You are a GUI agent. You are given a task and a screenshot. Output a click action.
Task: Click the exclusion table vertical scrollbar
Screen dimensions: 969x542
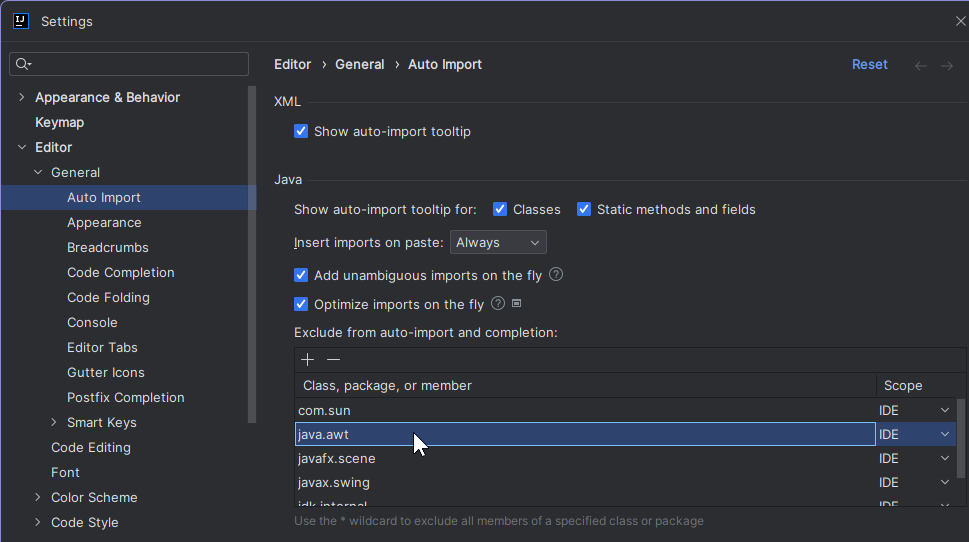[961, 438]
